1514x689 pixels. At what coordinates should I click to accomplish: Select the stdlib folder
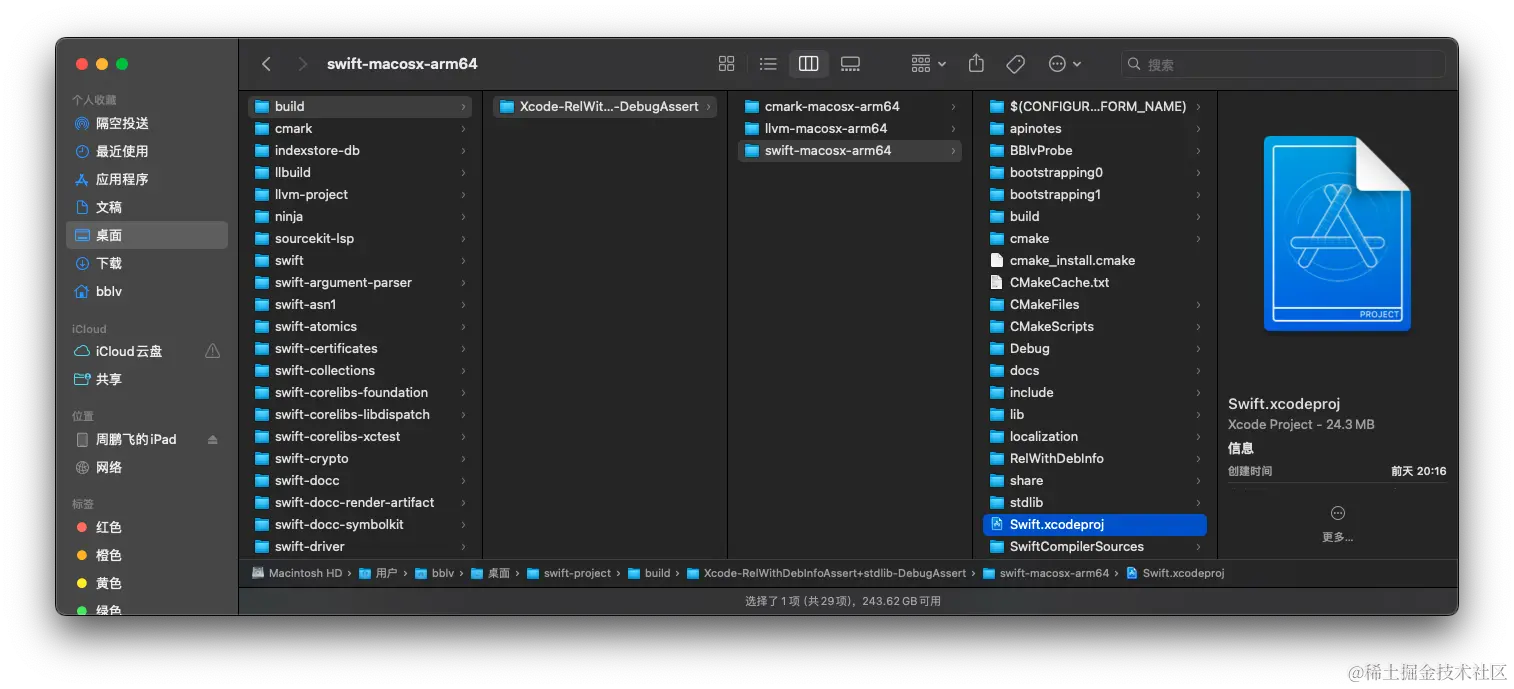(1095, 502)
